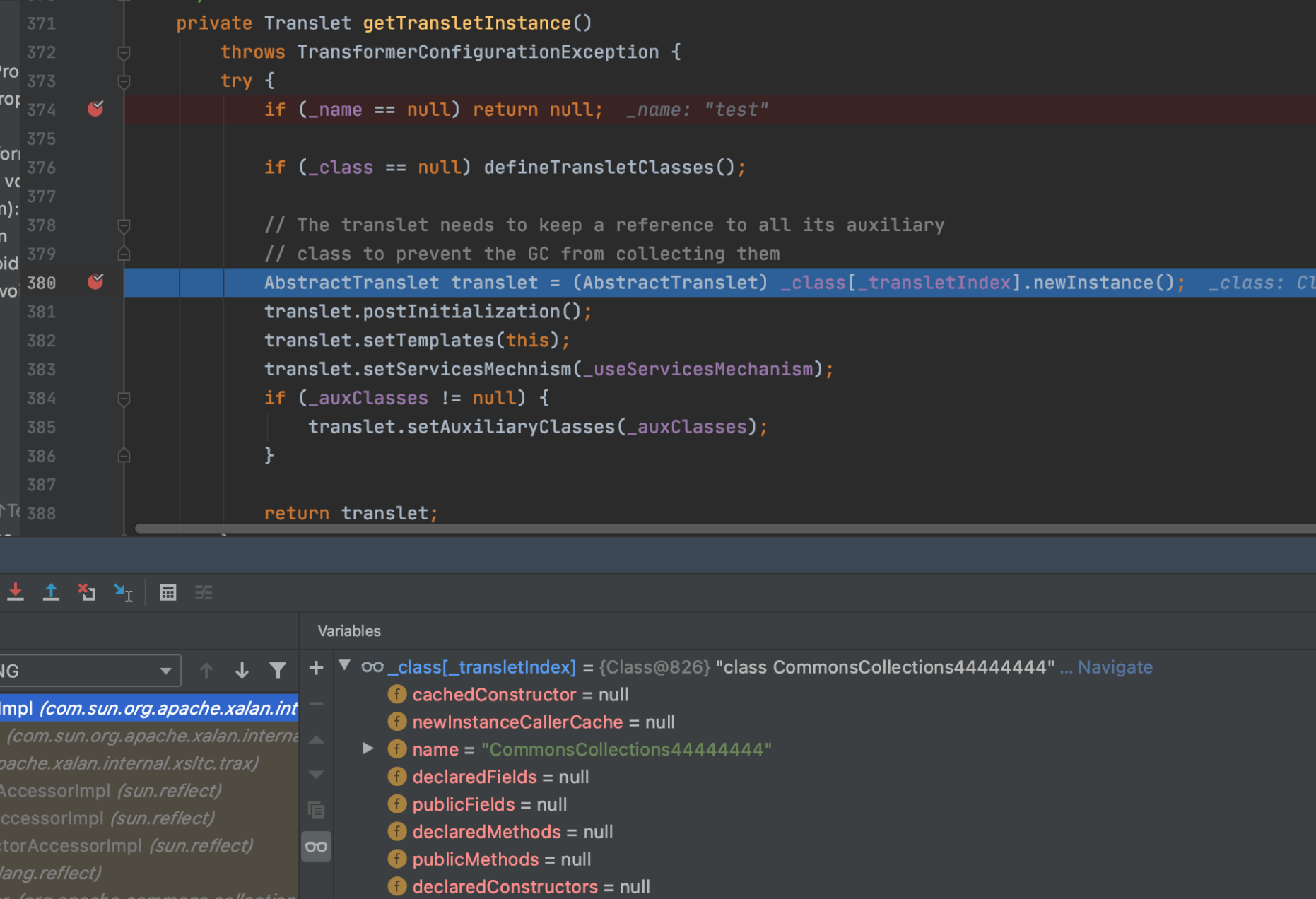Click the _useServicesMechanism argument on line 383

tap(698, 369)
